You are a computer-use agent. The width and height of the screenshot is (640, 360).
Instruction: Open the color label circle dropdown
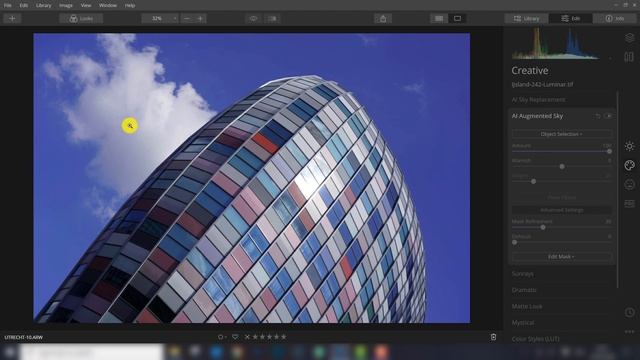222,337
